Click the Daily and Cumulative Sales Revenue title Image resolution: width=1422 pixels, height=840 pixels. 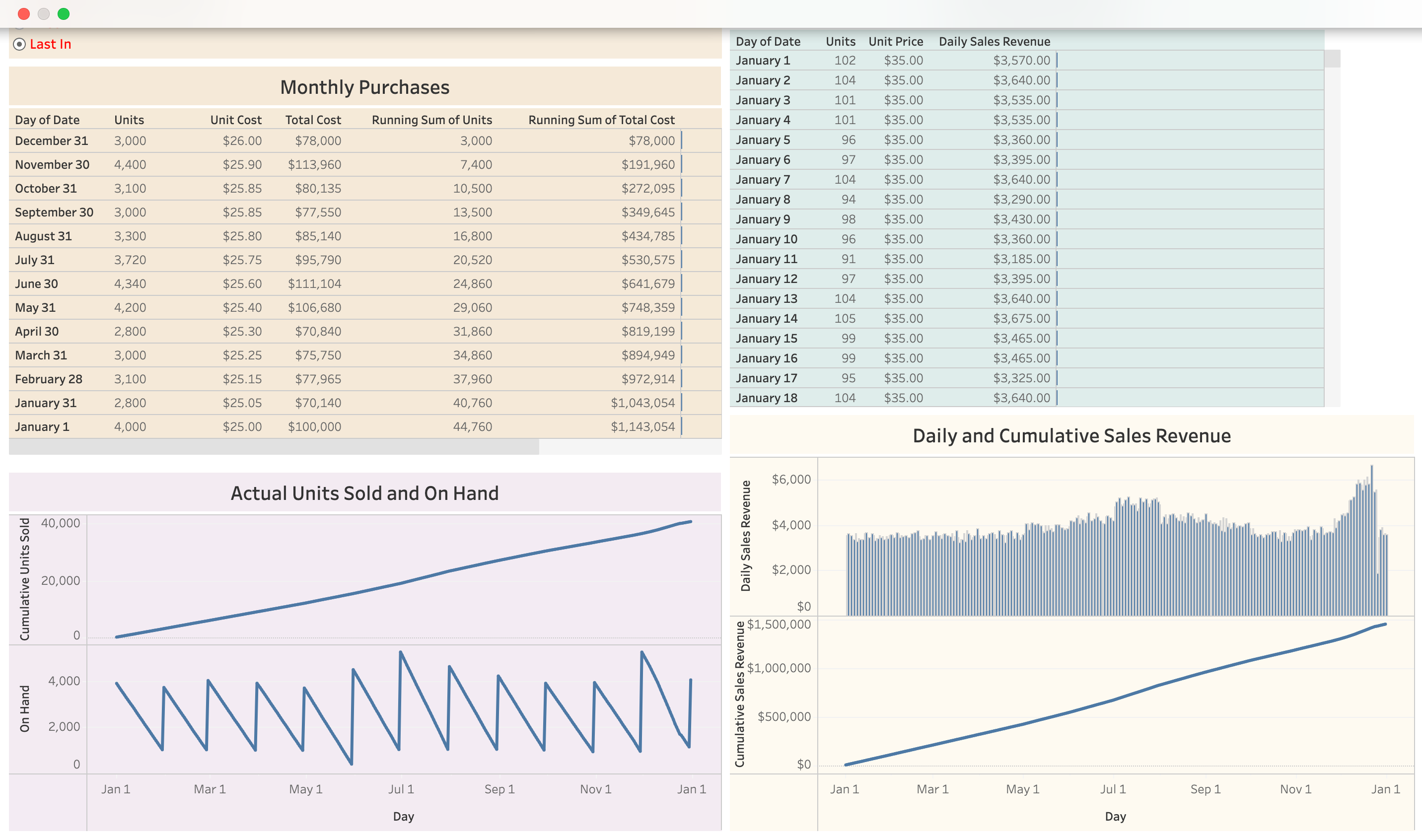coord(1071,435)
